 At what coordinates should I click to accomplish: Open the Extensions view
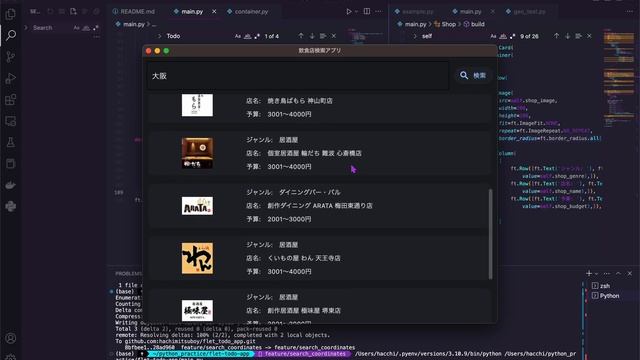(11, 99)
